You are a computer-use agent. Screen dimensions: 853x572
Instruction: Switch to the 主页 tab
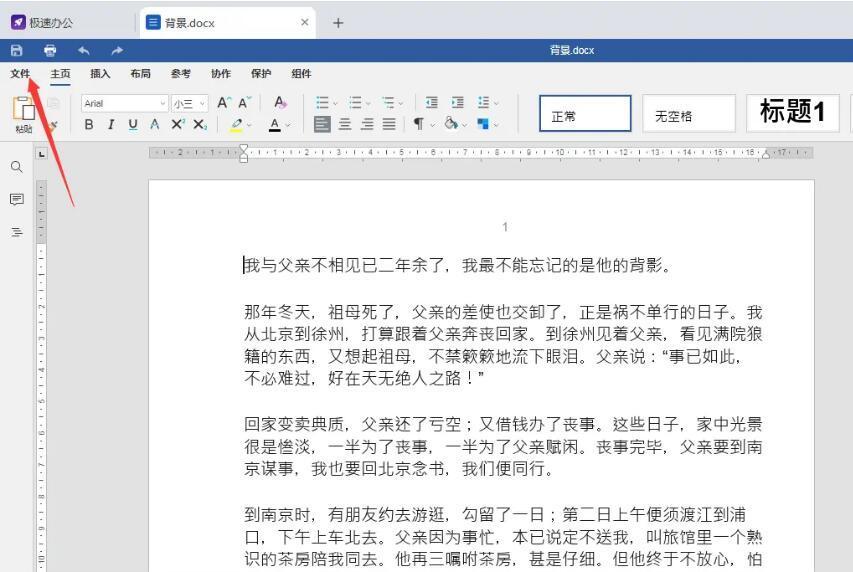60,73
